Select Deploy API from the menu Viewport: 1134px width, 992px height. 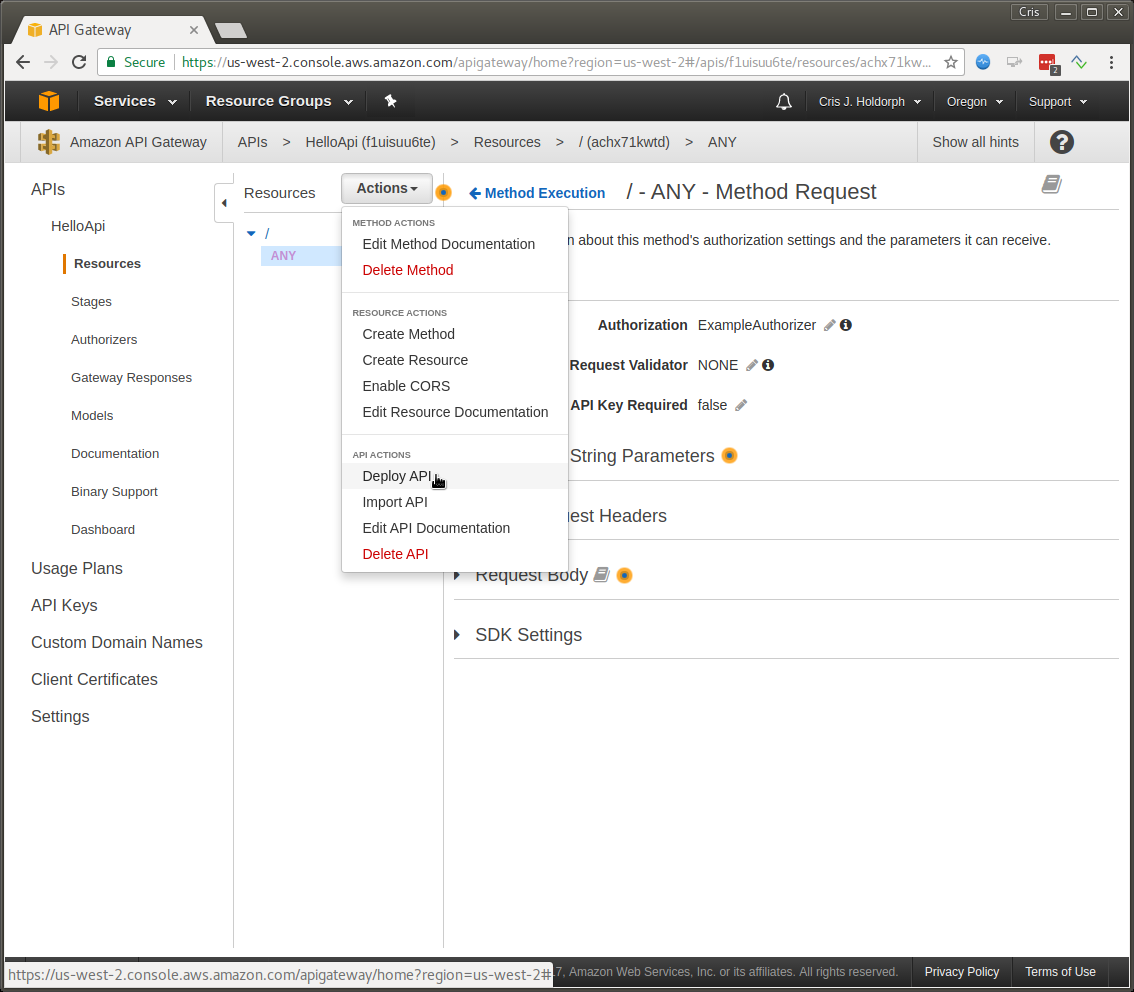coord(455,476)
